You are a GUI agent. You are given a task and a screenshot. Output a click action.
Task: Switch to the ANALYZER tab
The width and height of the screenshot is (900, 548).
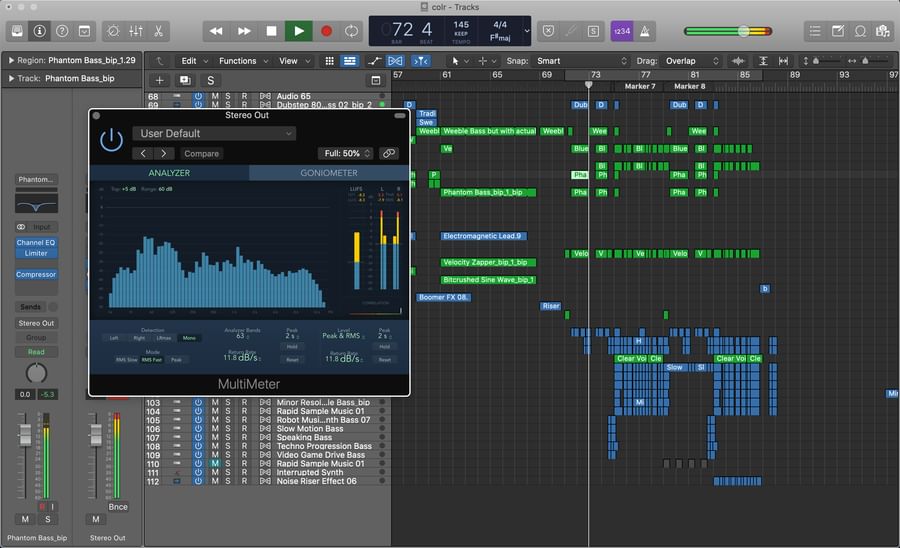169,173
